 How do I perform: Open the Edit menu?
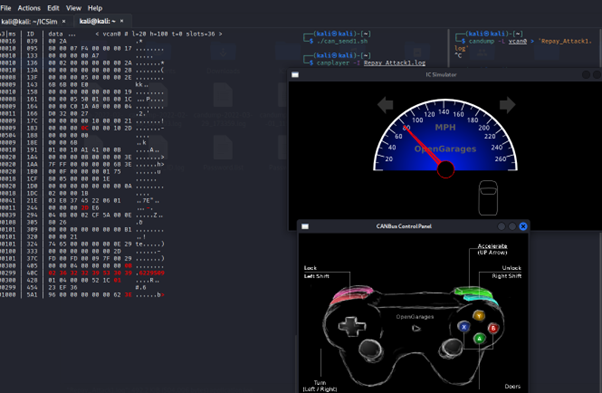53,8
